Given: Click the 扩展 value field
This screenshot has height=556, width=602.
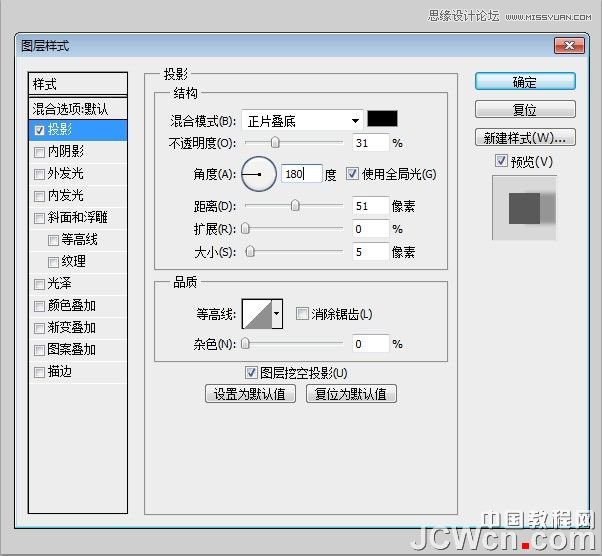Looking at the screenshot, I should click(x=370, y=229).
